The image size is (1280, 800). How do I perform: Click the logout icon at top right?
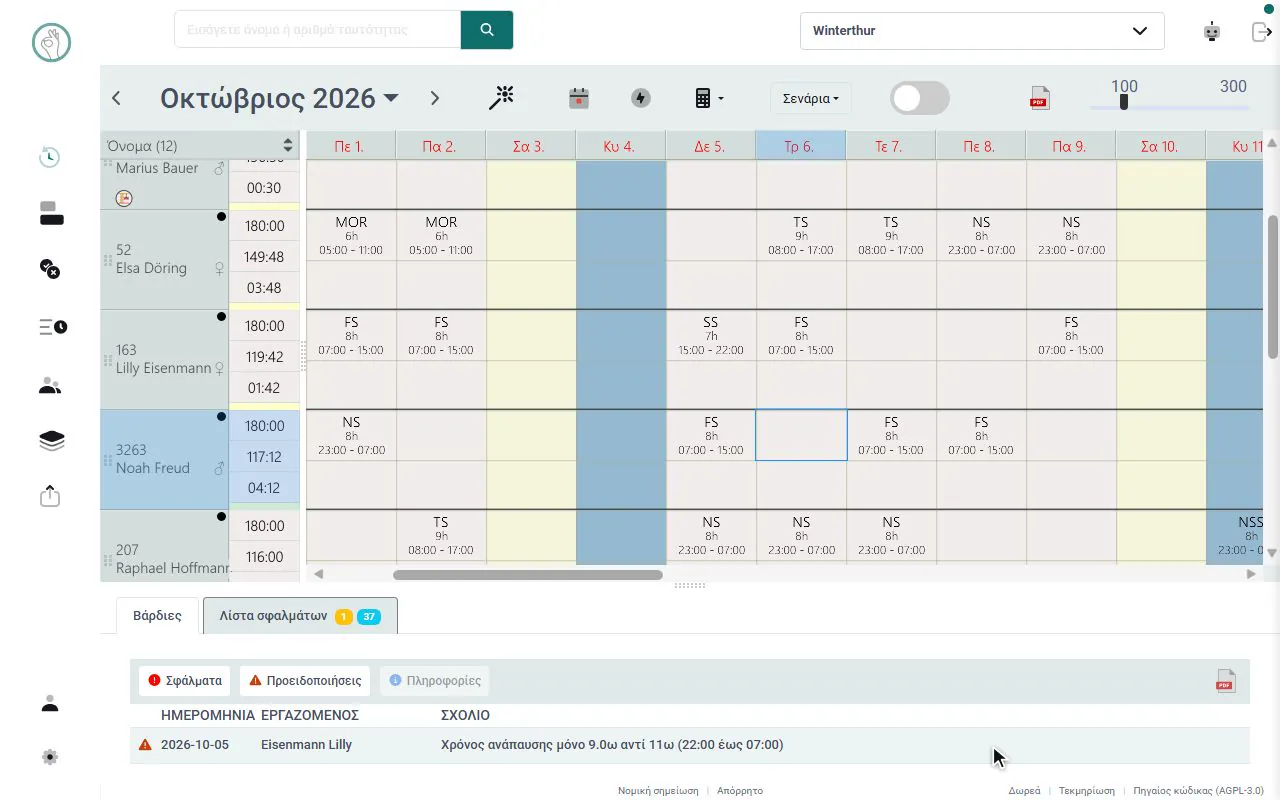(1261, 31)
